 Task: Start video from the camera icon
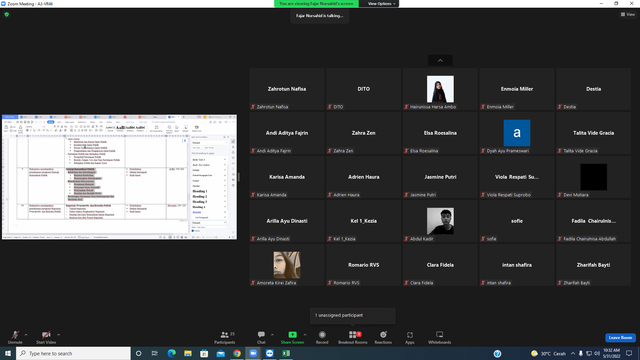46,337
